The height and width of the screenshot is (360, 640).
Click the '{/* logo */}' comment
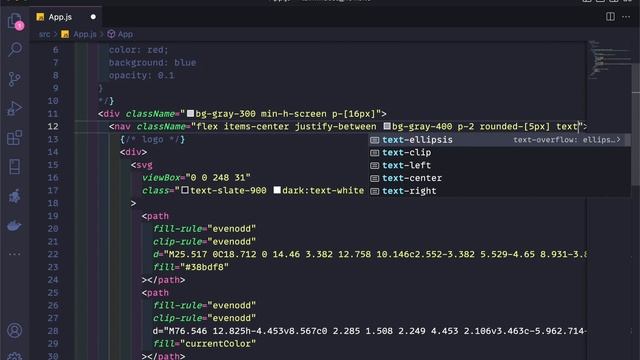(x=152, y=139)
